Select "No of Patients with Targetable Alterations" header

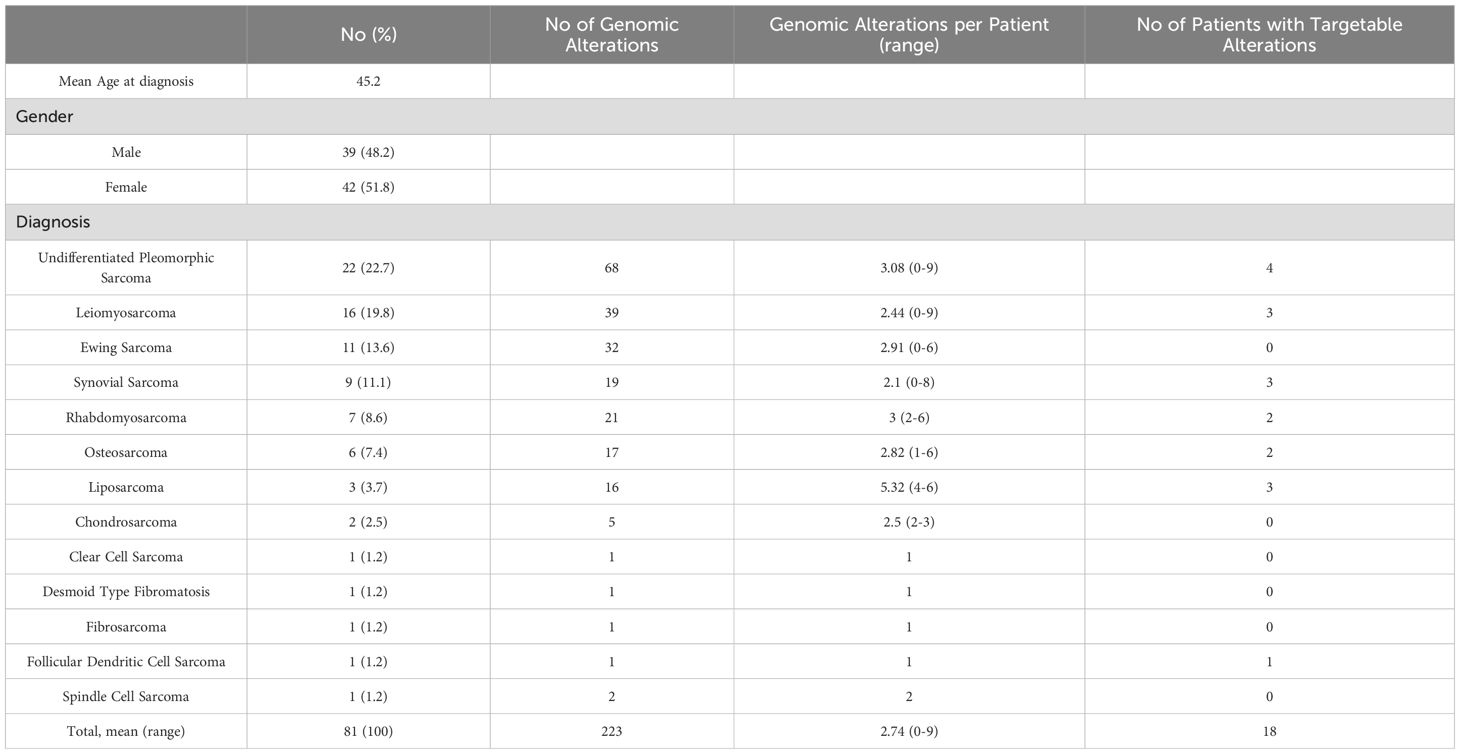(x=1268, y=34)
